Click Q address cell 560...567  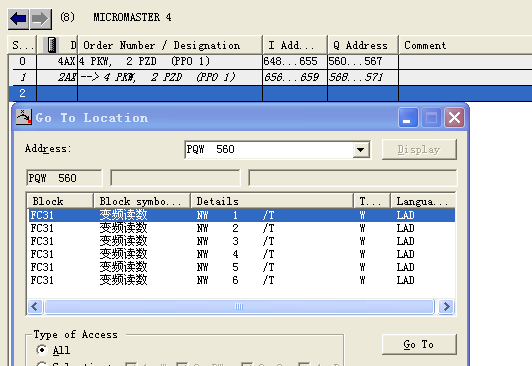pyautogui.click(x=363, y=61)
